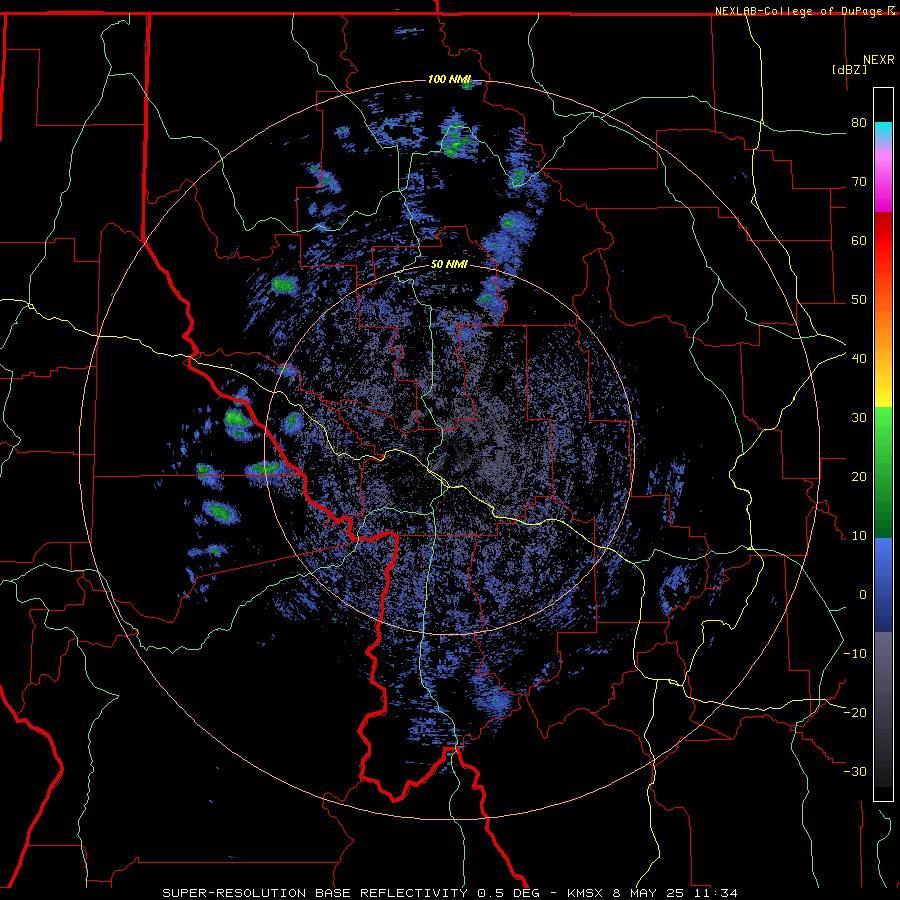Click the 20 dBZ scale value

pos(859,477)
